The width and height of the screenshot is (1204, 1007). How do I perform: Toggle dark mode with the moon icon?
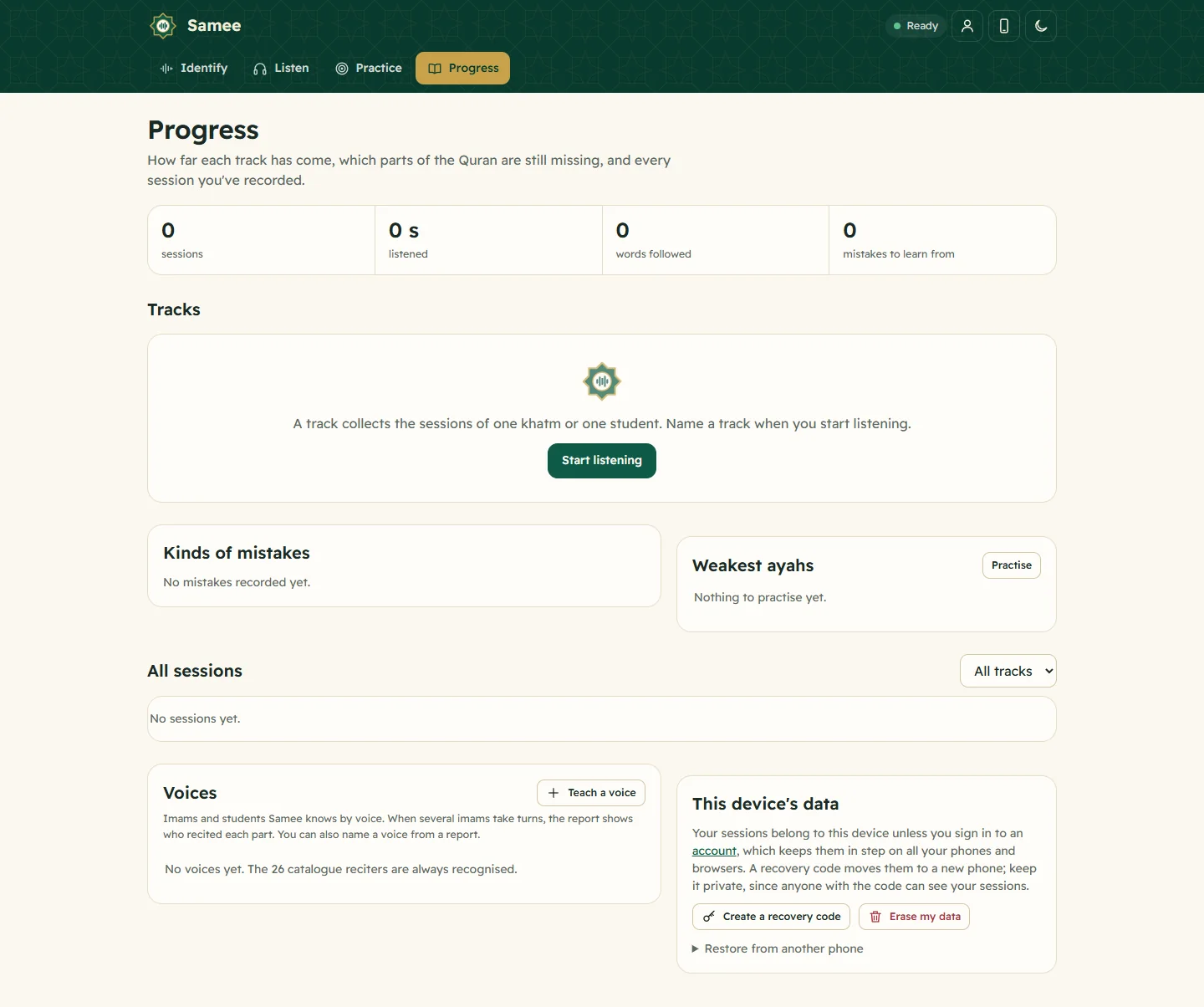[x=1041, y=26]
